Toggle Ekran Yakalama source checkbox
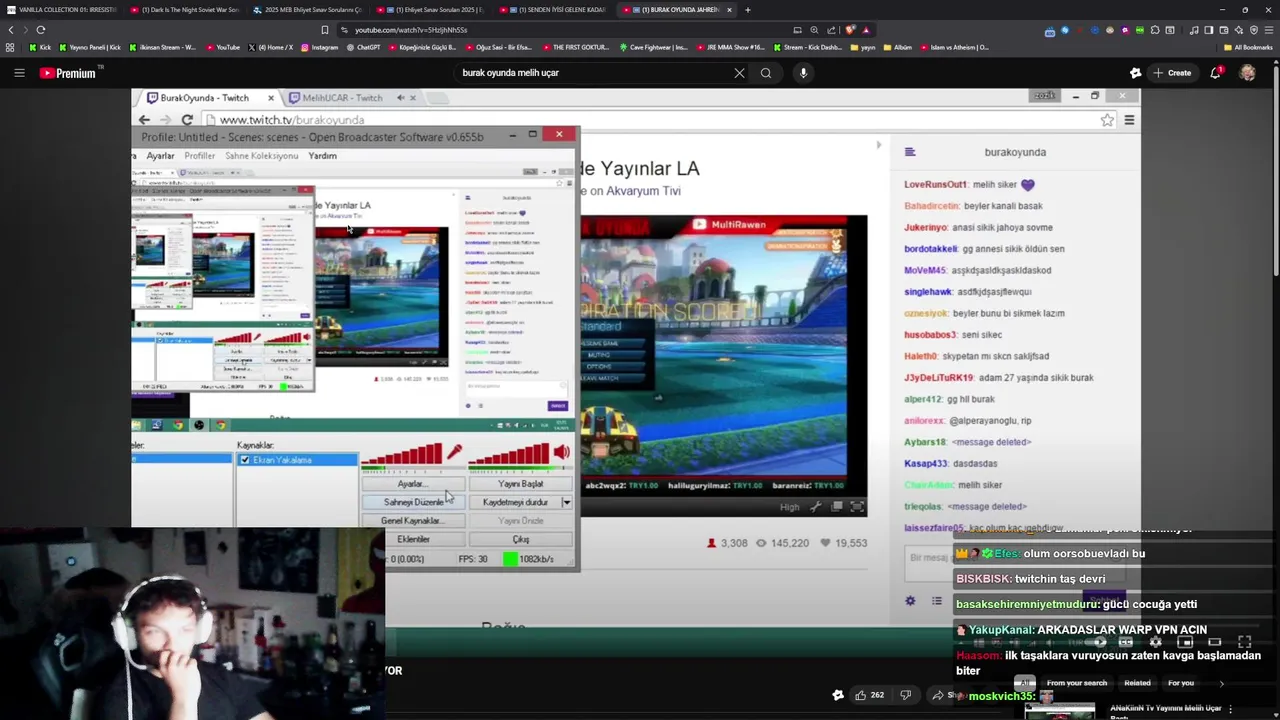Viewport: 1280px width, 720px height. coord(245,460)
